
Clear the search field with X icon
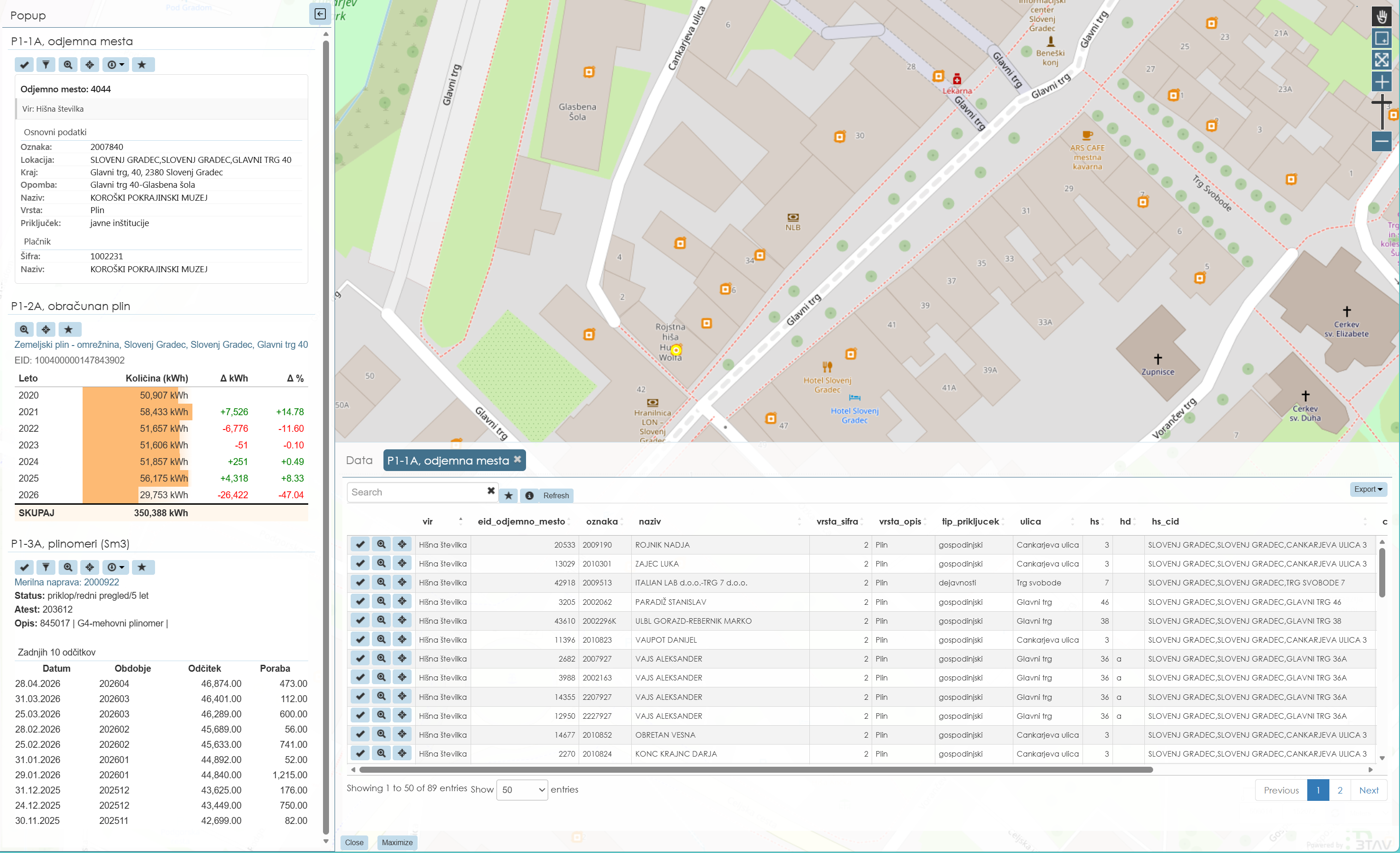[491, 491]
